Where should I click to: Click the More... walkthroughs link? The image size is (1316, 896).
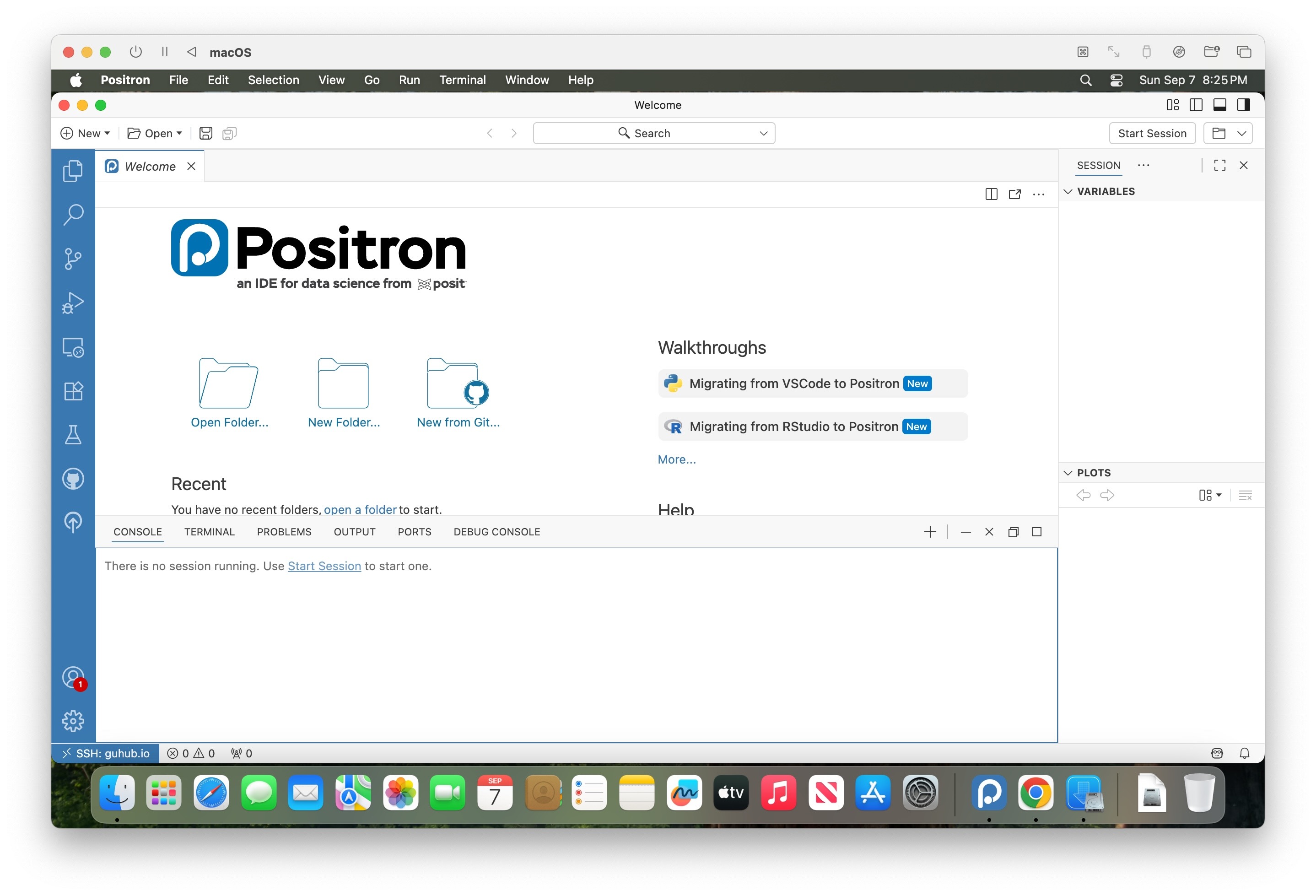click(677, 459)
